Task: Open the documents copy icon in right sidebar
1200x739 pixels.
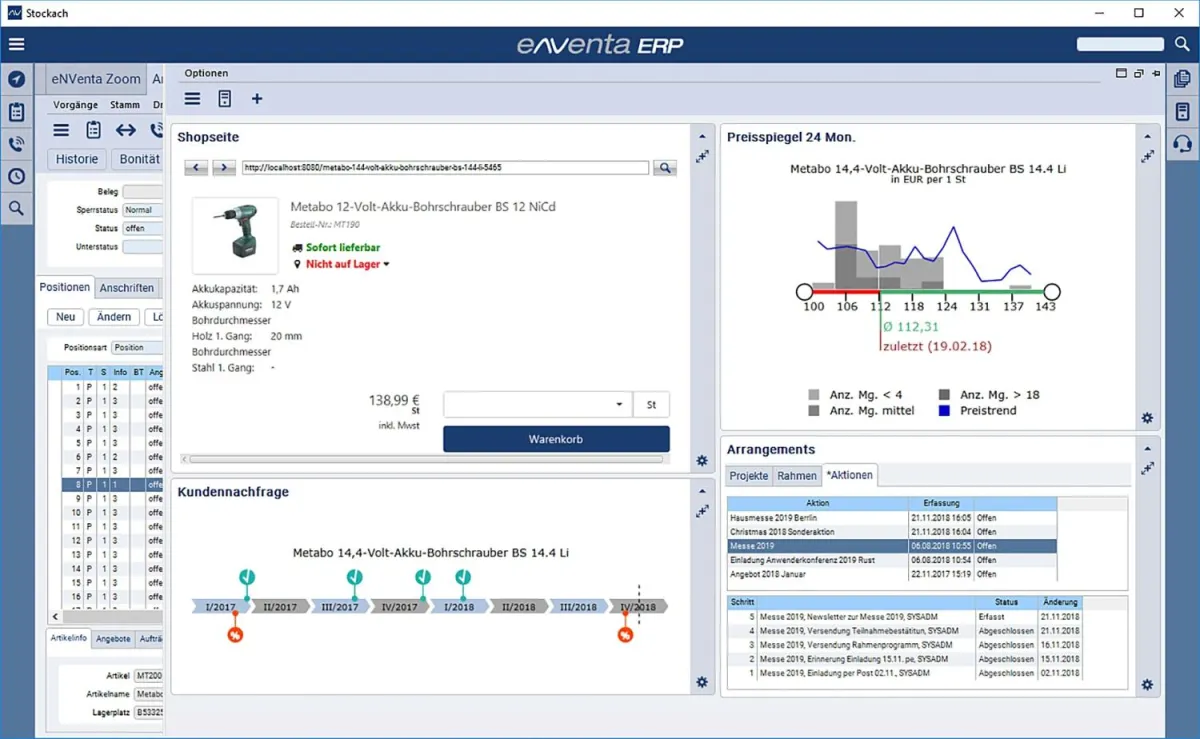Action: [x=1182, y=79]
